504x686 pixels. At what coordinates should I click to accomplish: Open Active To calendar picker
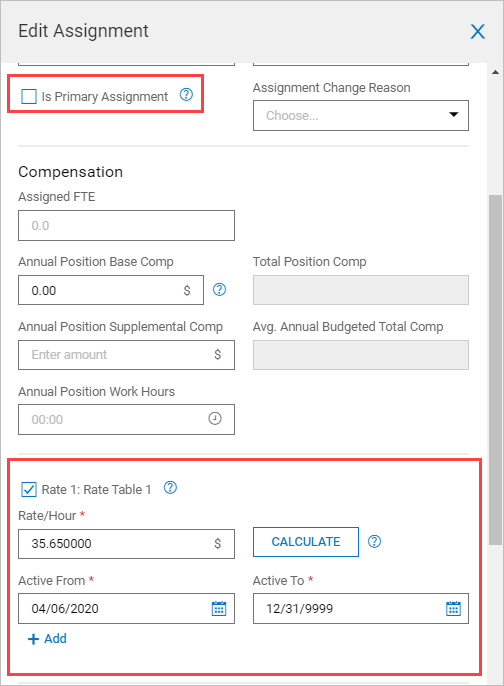pos(453,609)
